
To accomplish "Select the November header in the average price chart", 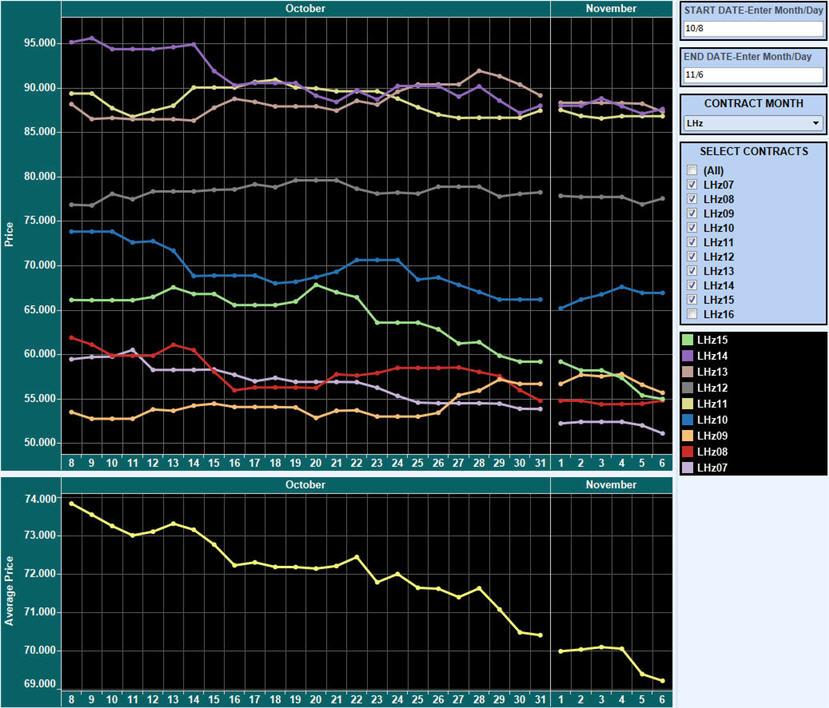I will pos(611,484).
